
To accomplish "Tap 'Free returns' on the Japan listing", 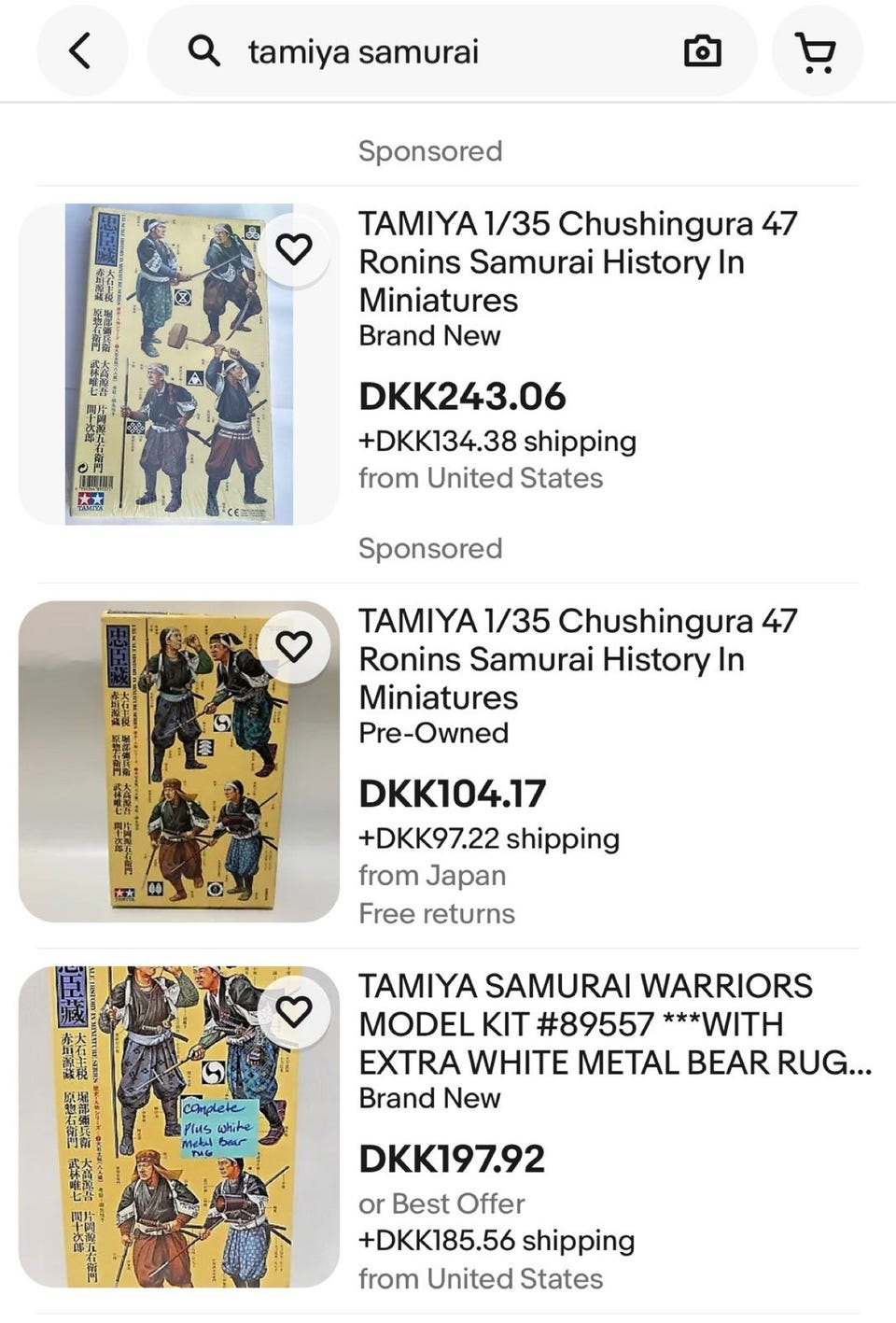I will click(437, 913).
